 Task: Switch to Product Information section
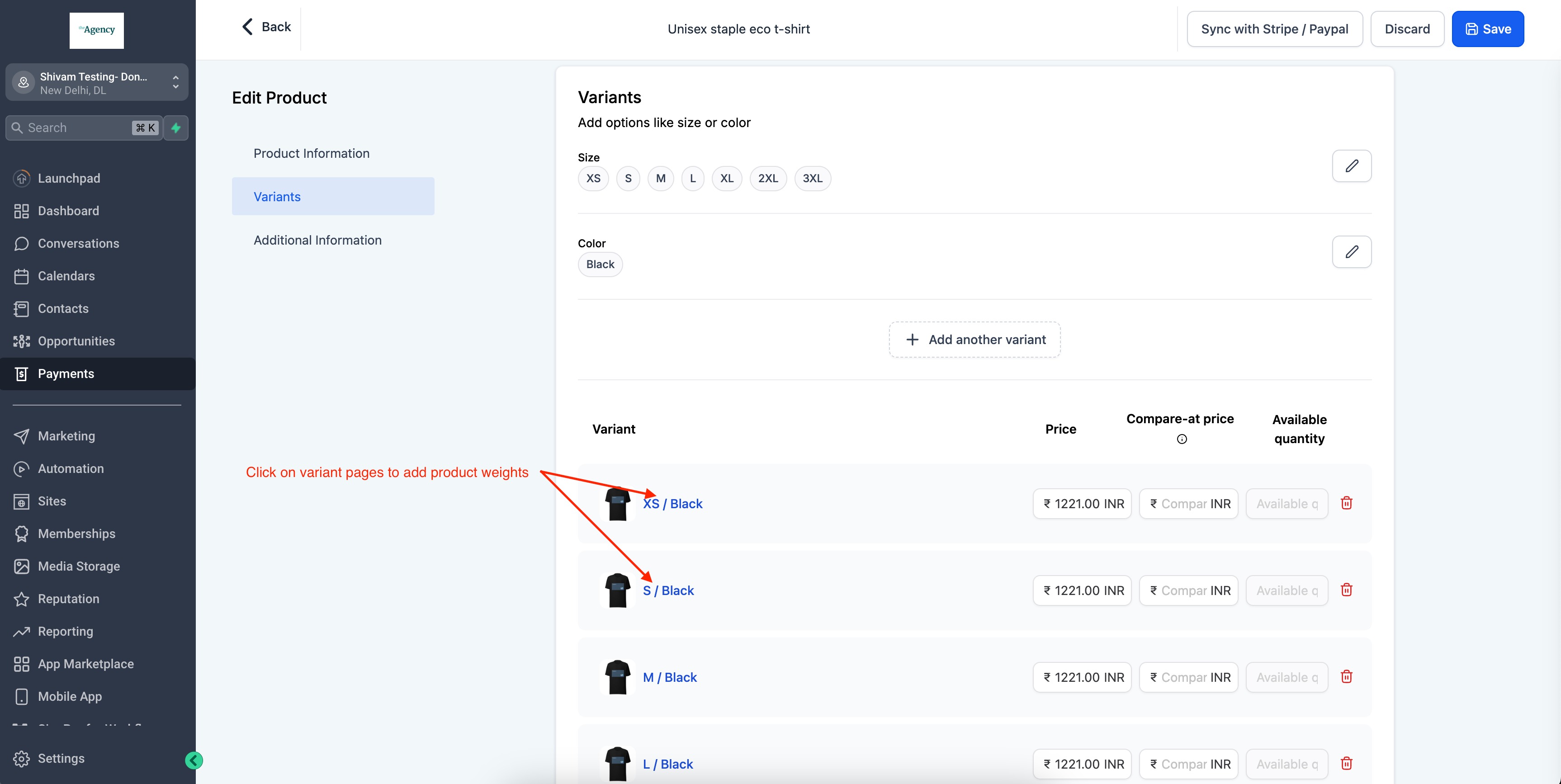coord(311,153)
